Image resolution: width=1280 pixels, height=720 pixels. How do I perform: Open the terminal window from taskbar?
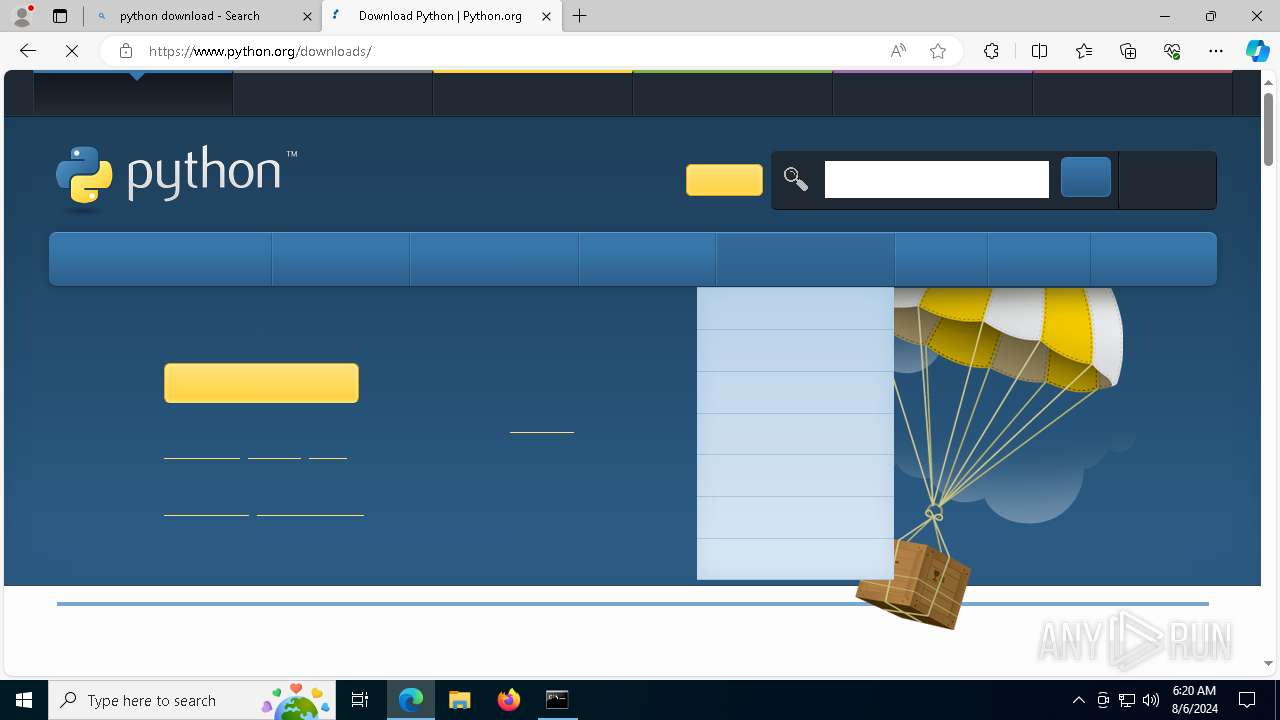[557, 700]
